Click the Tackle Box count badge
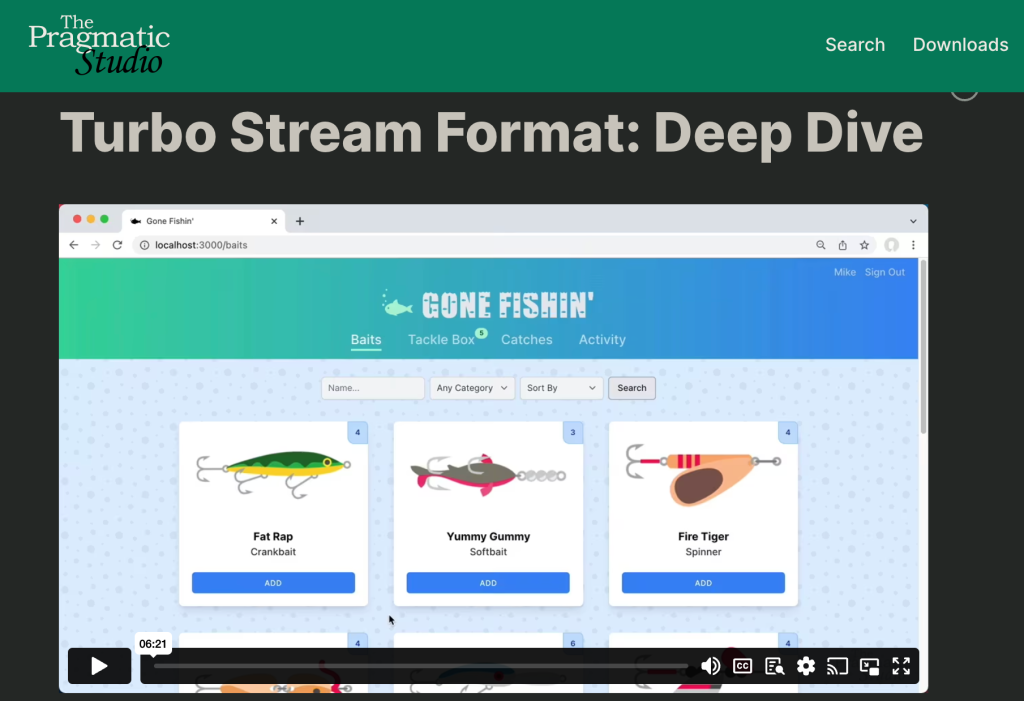The height and width of the screenshot is (701, 1024). pos(481,333)
